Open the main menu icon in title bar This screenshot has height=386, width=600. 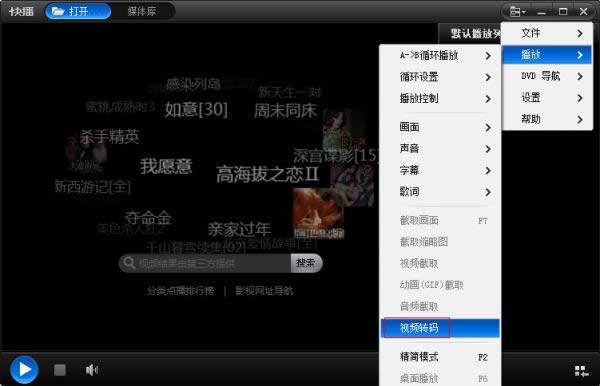[517, 12]
